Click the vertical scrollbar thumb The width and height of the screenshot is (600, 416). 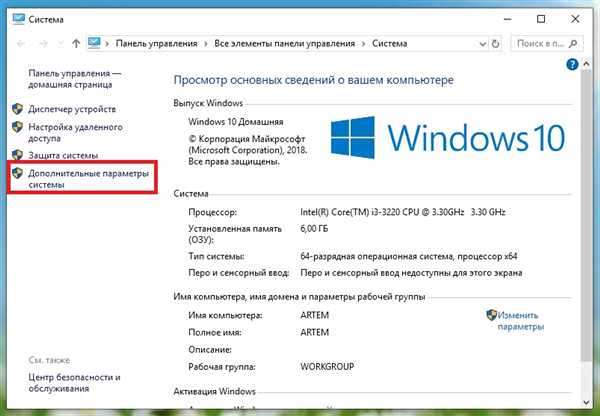click(586, 214)
